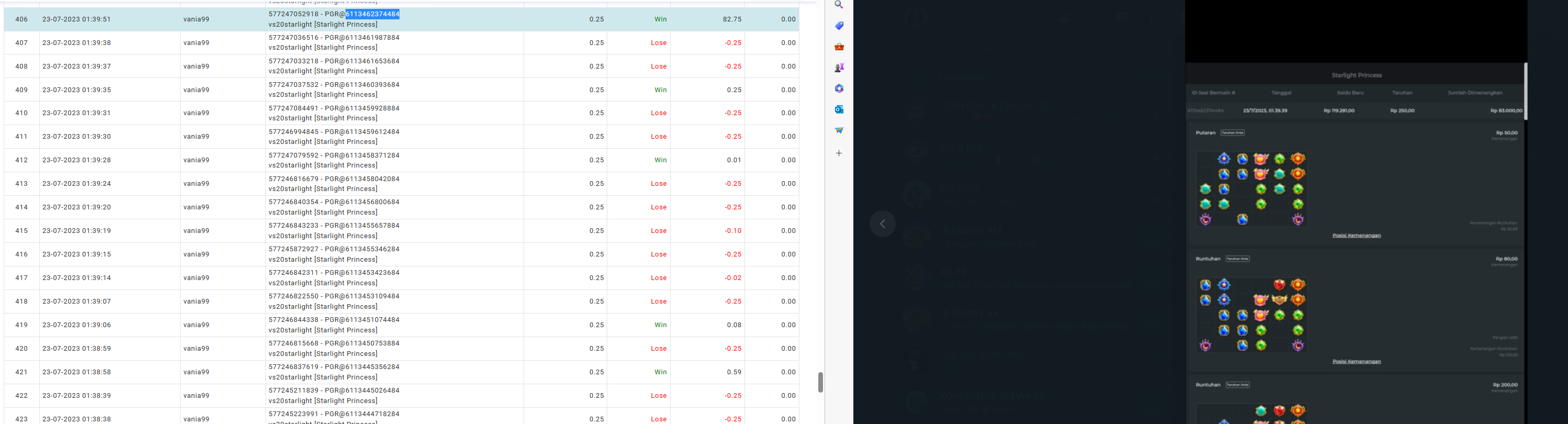Screen dimensions: 1568x424
Task: Click timestamp 23-07-2023 01:39:07
Action: tap(76, 302)
